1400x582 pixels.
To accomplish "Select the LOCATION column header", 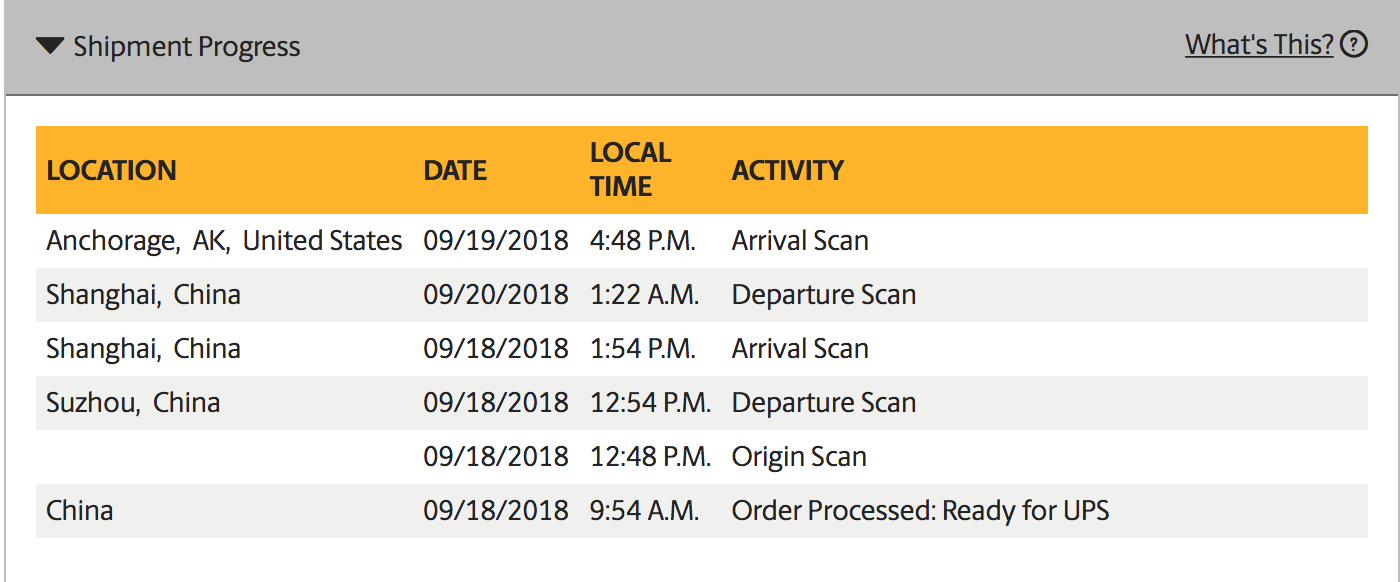I will pyautogui.click(x=111, y=170).
